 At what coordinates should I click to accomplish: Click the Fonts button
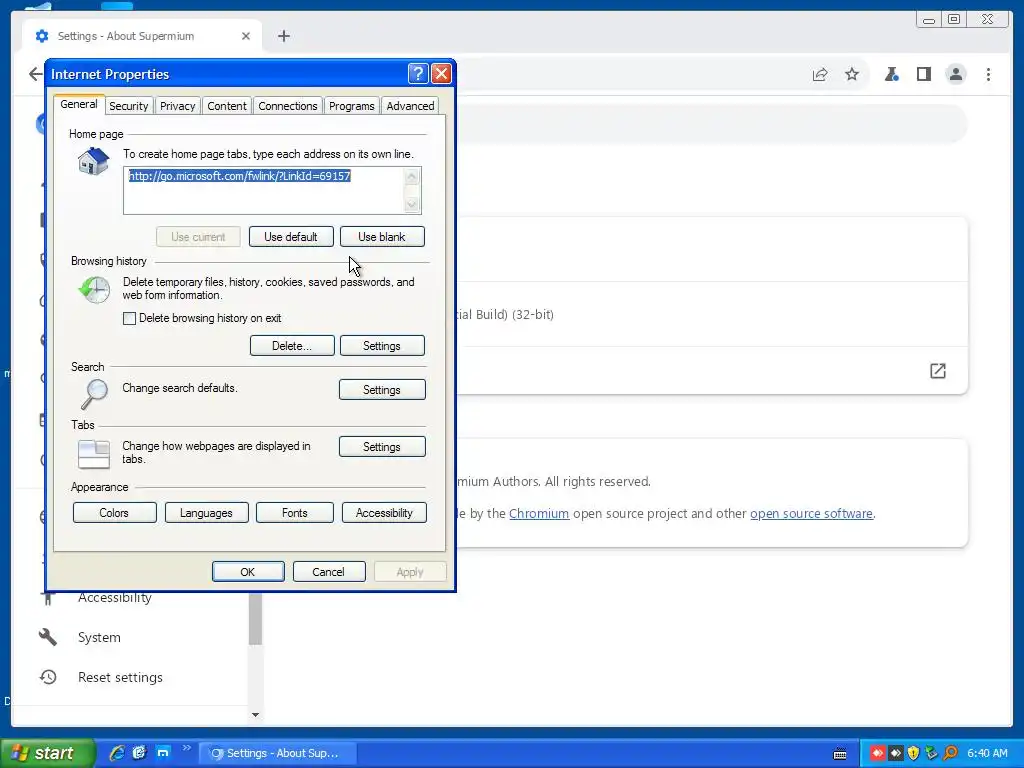tap(295, 513)
